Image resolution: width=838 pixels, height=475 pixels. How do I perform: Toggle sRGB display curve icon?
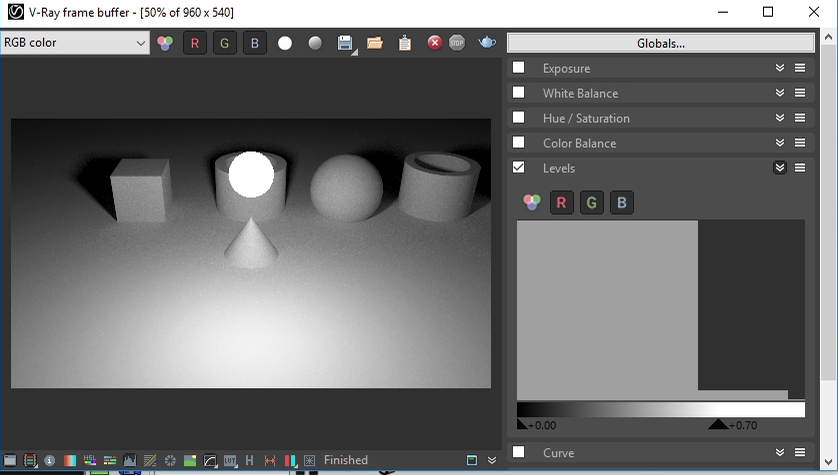tap(210, 460)
